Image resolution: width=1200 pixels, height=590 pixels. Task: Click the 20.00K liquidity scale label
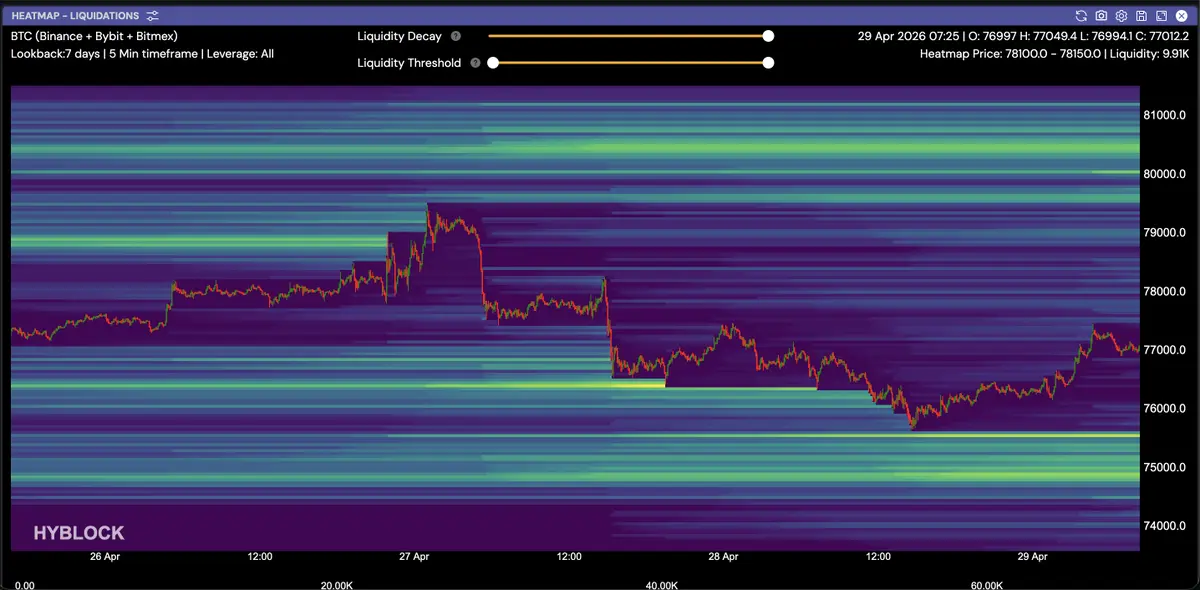(336, 584)
